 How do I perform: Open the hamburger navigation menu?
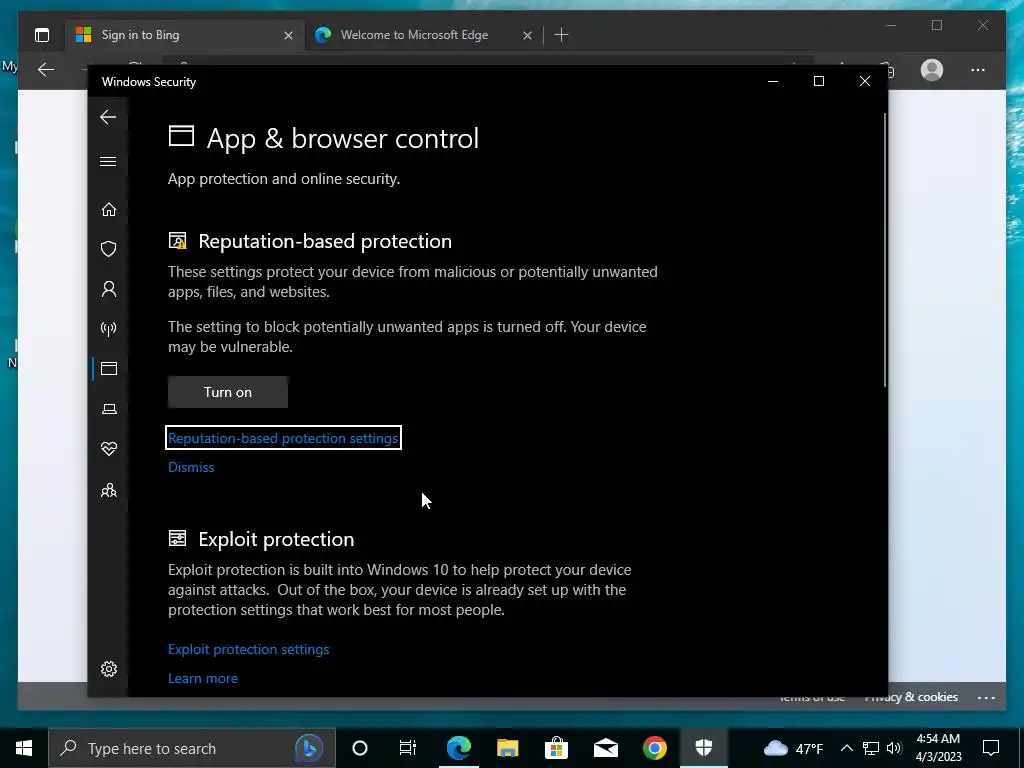coord(108,161)
